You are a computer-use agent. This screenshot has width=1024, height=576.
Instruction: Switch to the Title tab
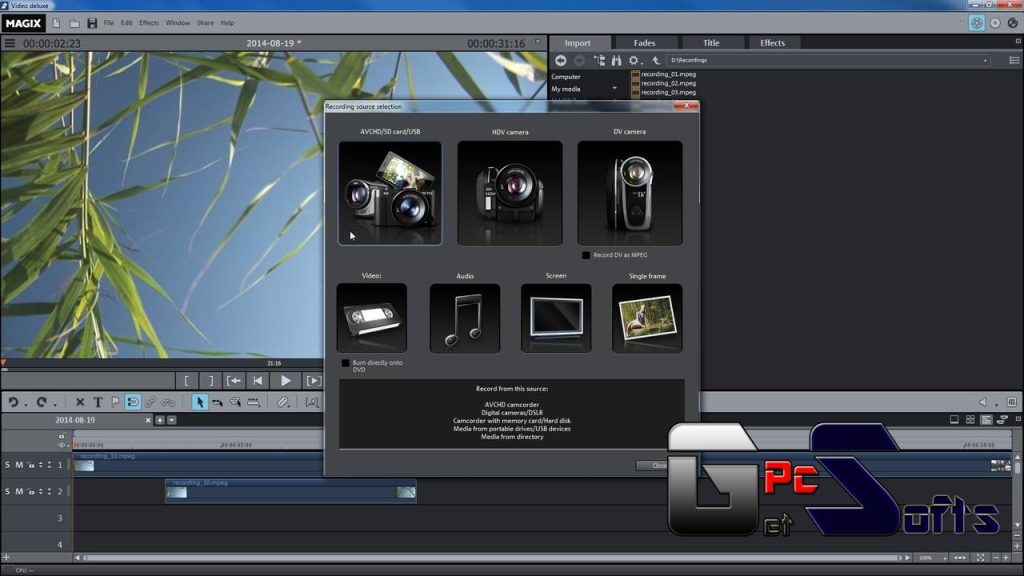[711, 43]
